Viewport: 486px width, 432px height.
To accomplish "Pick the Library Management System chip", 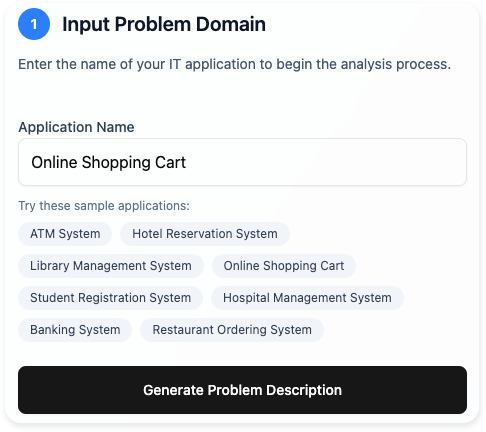I will click(x=111, y=266).
